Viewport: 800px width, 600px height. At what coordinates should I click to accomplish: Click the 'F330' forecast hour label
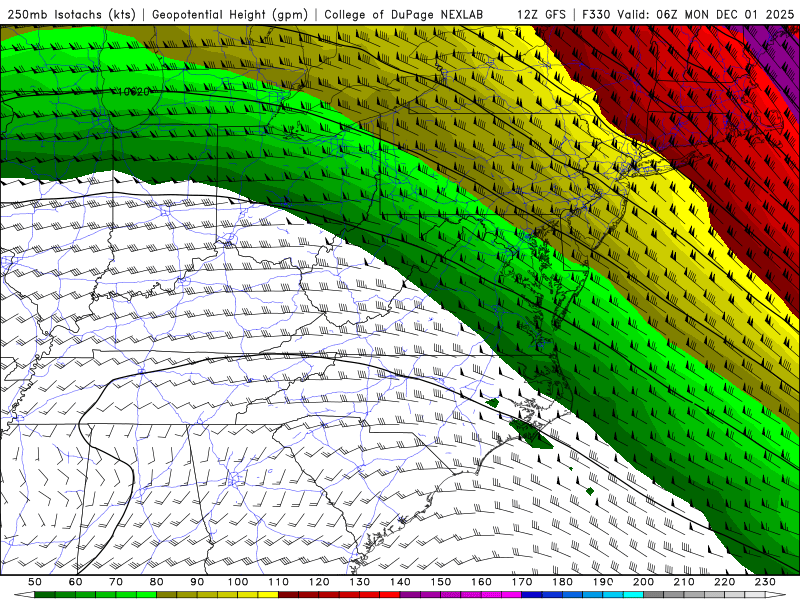595,14
